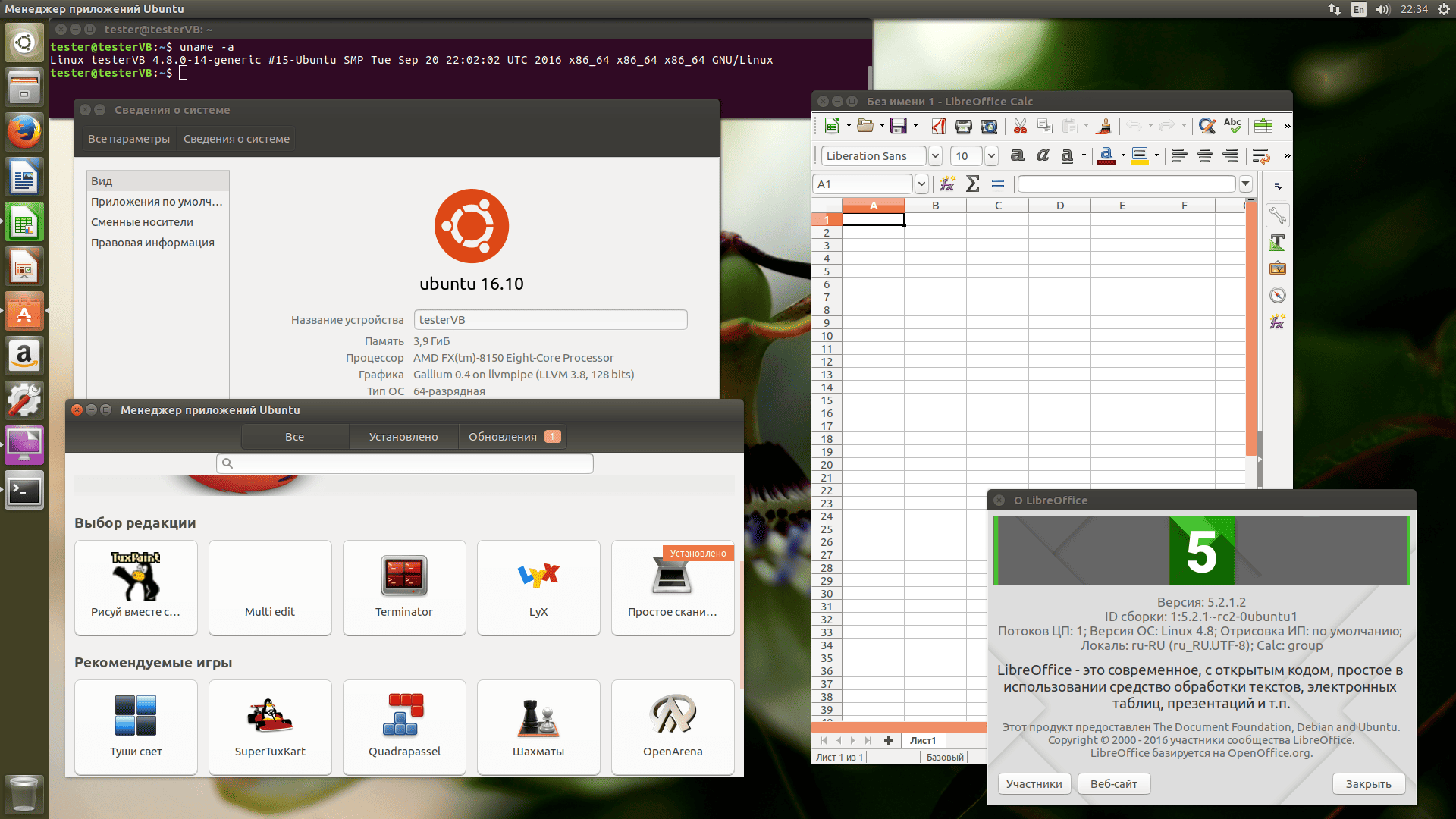This screenshot has height=819, width=1456.
Task: Apply the yellow background color
Action: (x=1140, y=155)
